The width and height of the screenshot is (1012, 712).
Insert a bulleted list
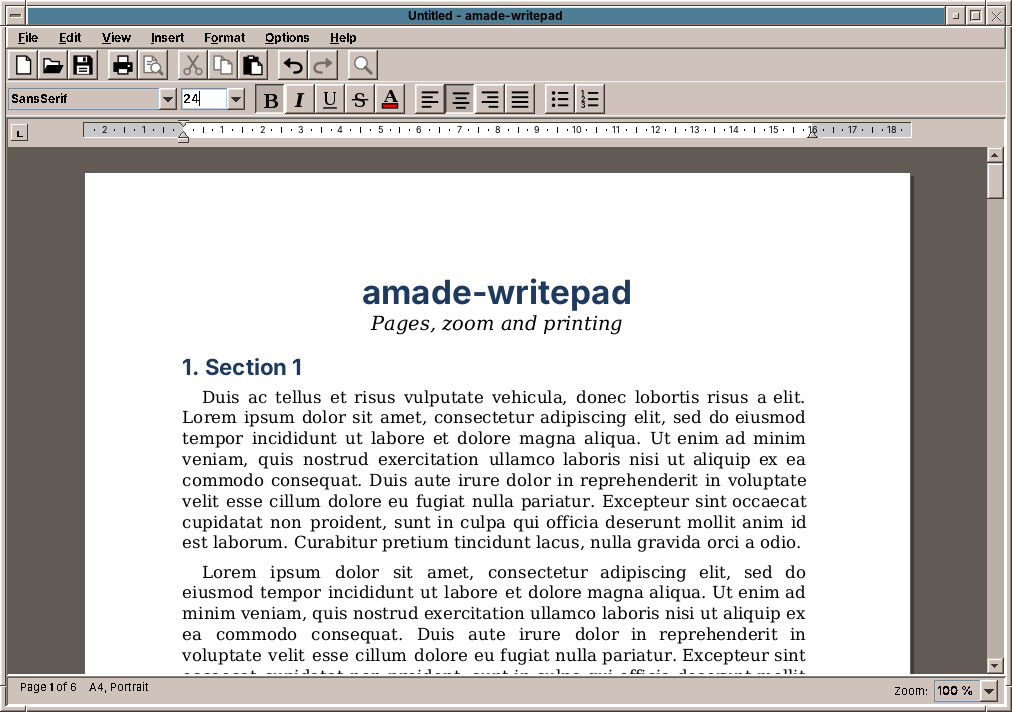(x=560, y=99)
